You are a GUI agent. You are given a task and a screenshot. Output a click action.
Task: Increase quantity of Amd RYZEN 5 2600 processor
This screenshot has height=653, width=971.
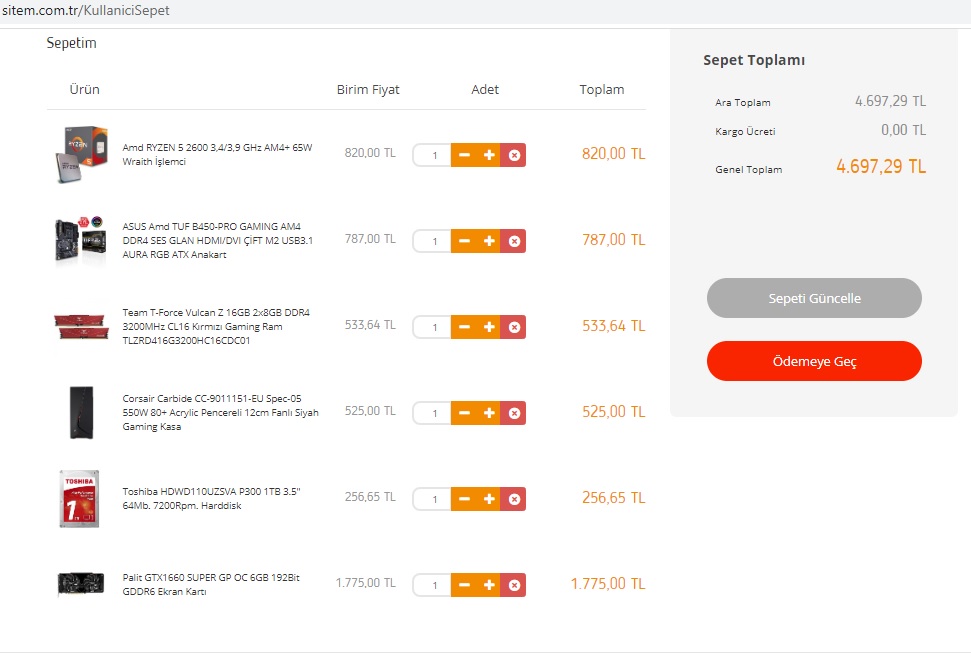tap(489, 155)
